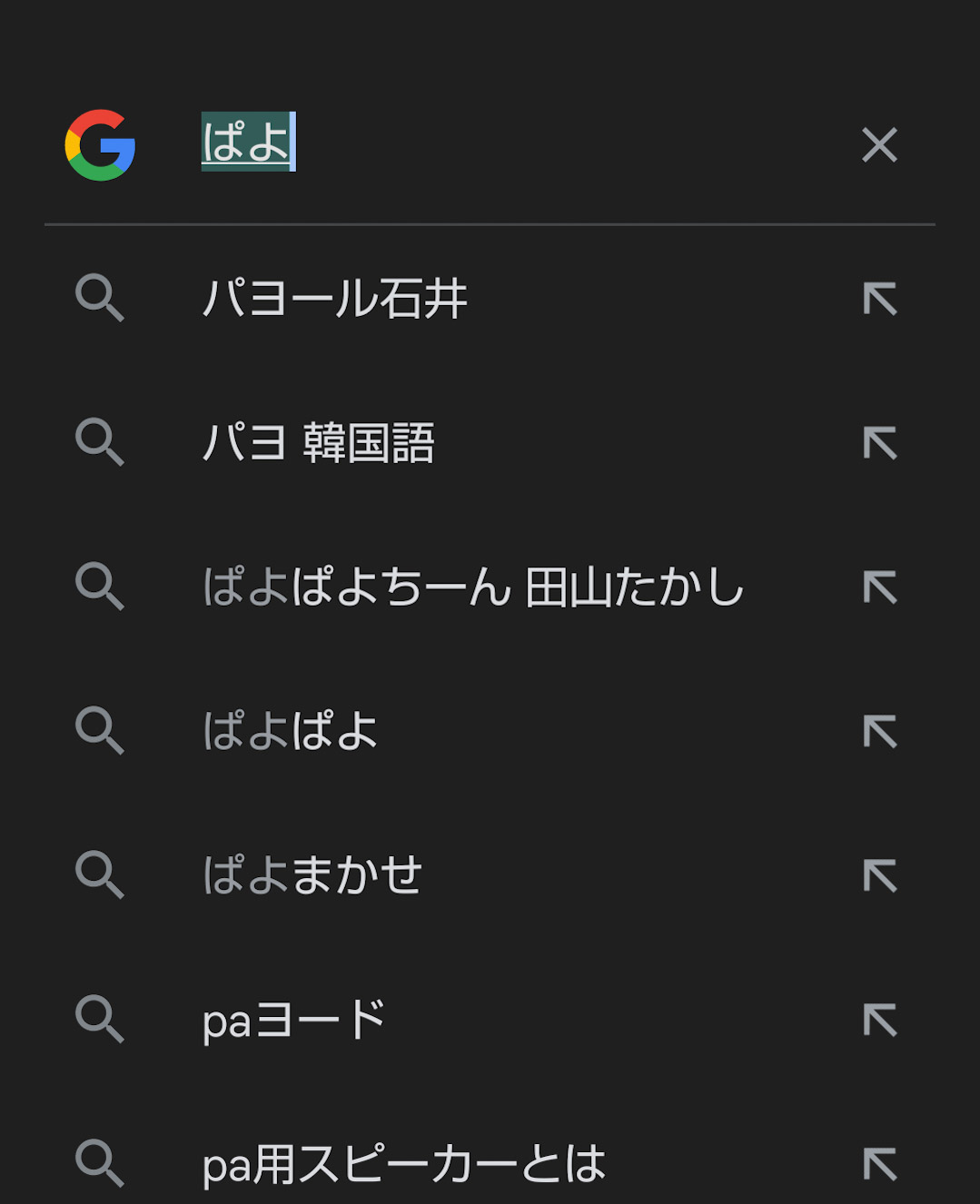980x1204 pixels.
Task: Choose ぱよぱよちーん 田山たかし suggestion
Action: pos(473,587)
